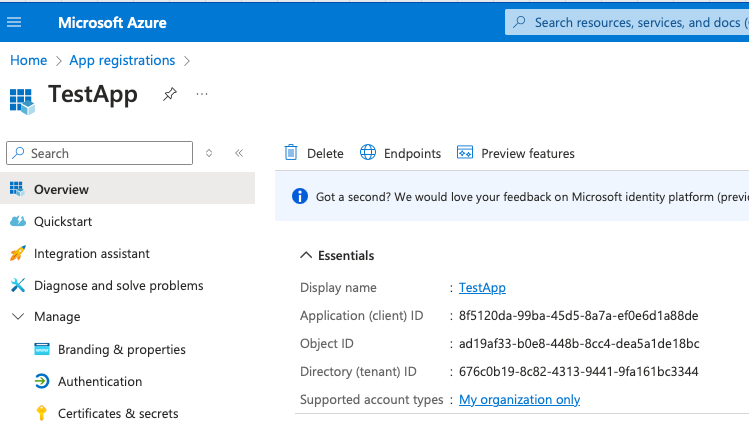Collapse the Manage section chevron
Screen dimensions: 749x421
18,316
